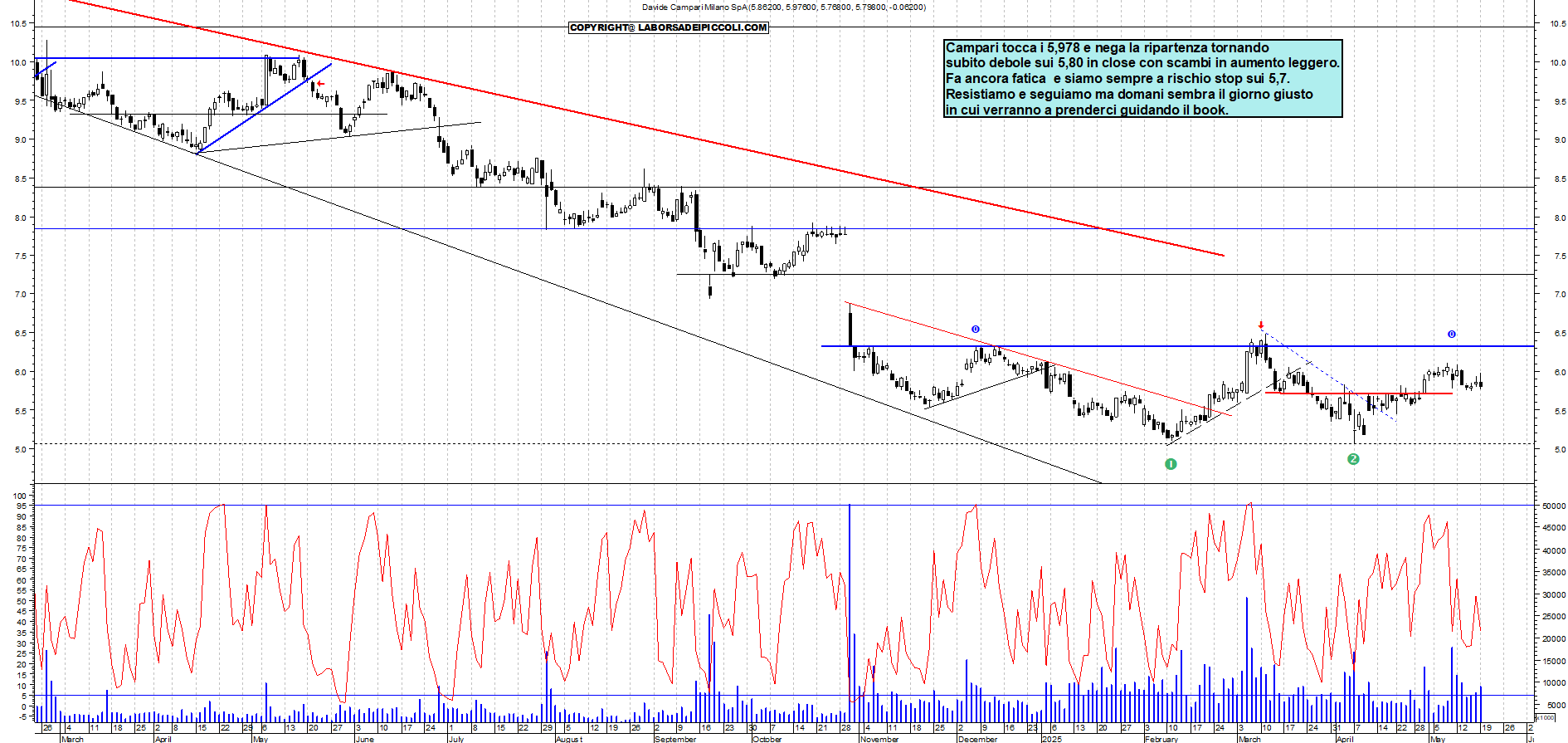1568x743 pixels.
Task: Click the November label on the time axis
Action: (879, 739)
